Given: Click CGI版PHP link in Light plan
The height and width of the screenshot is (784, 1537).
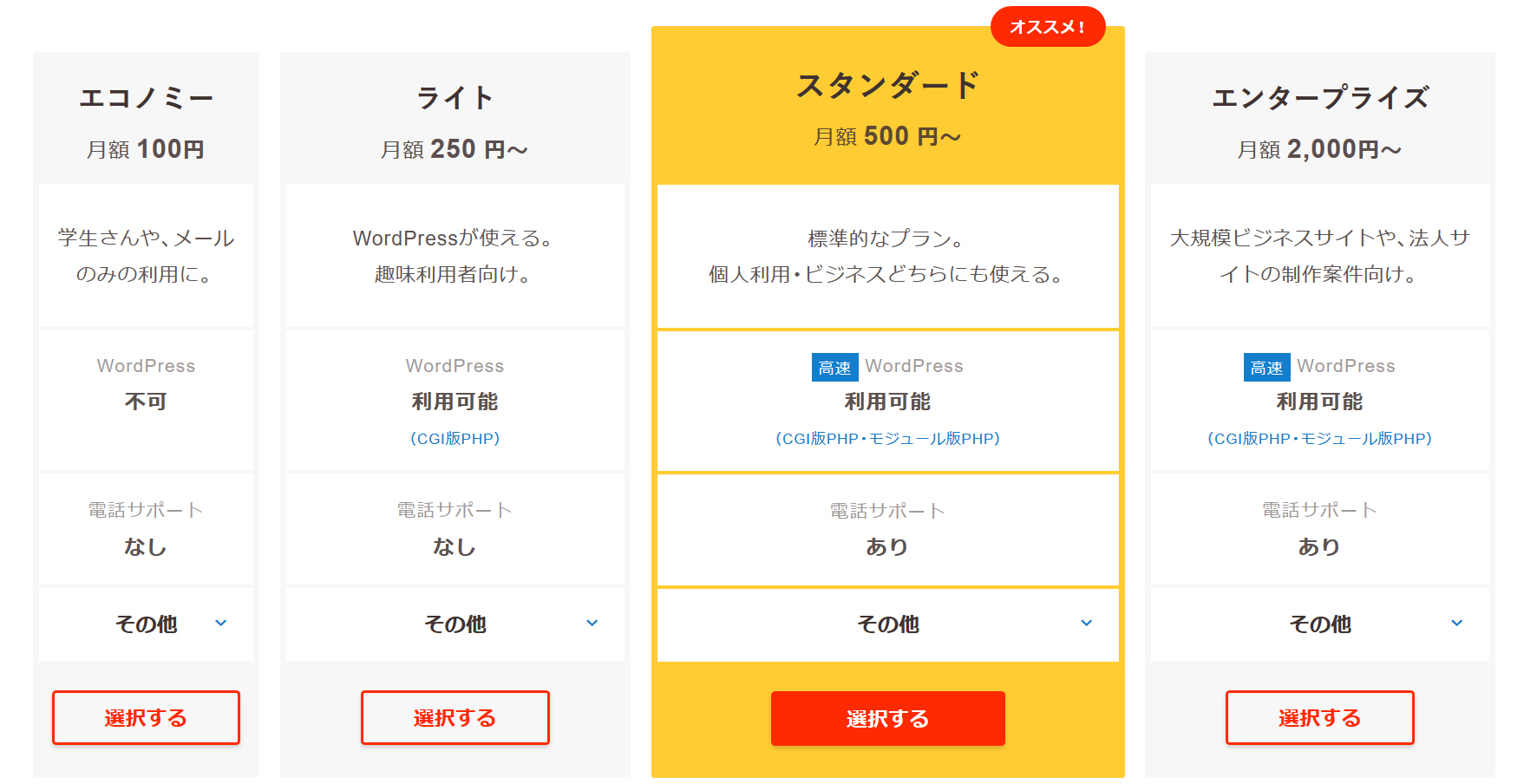Looking at the screenshot, I should tap(455, 439).
